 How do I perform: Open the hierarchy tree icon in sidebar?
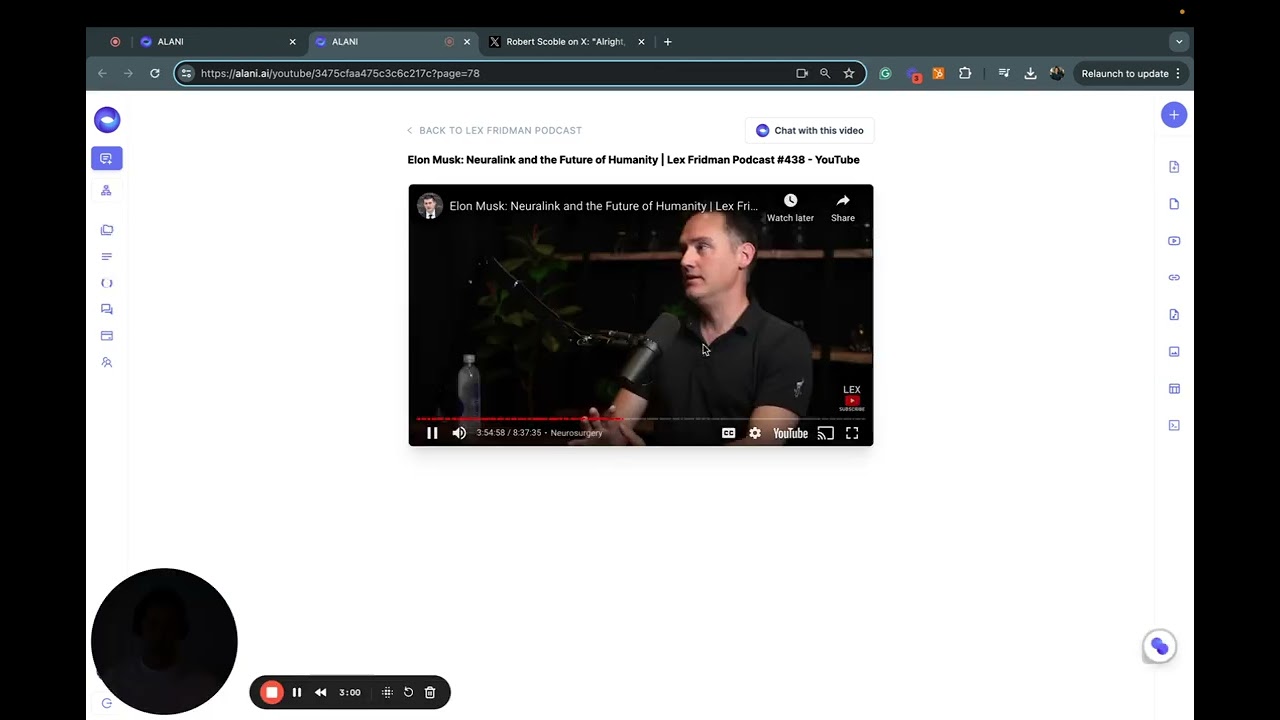tap(106, 190)
